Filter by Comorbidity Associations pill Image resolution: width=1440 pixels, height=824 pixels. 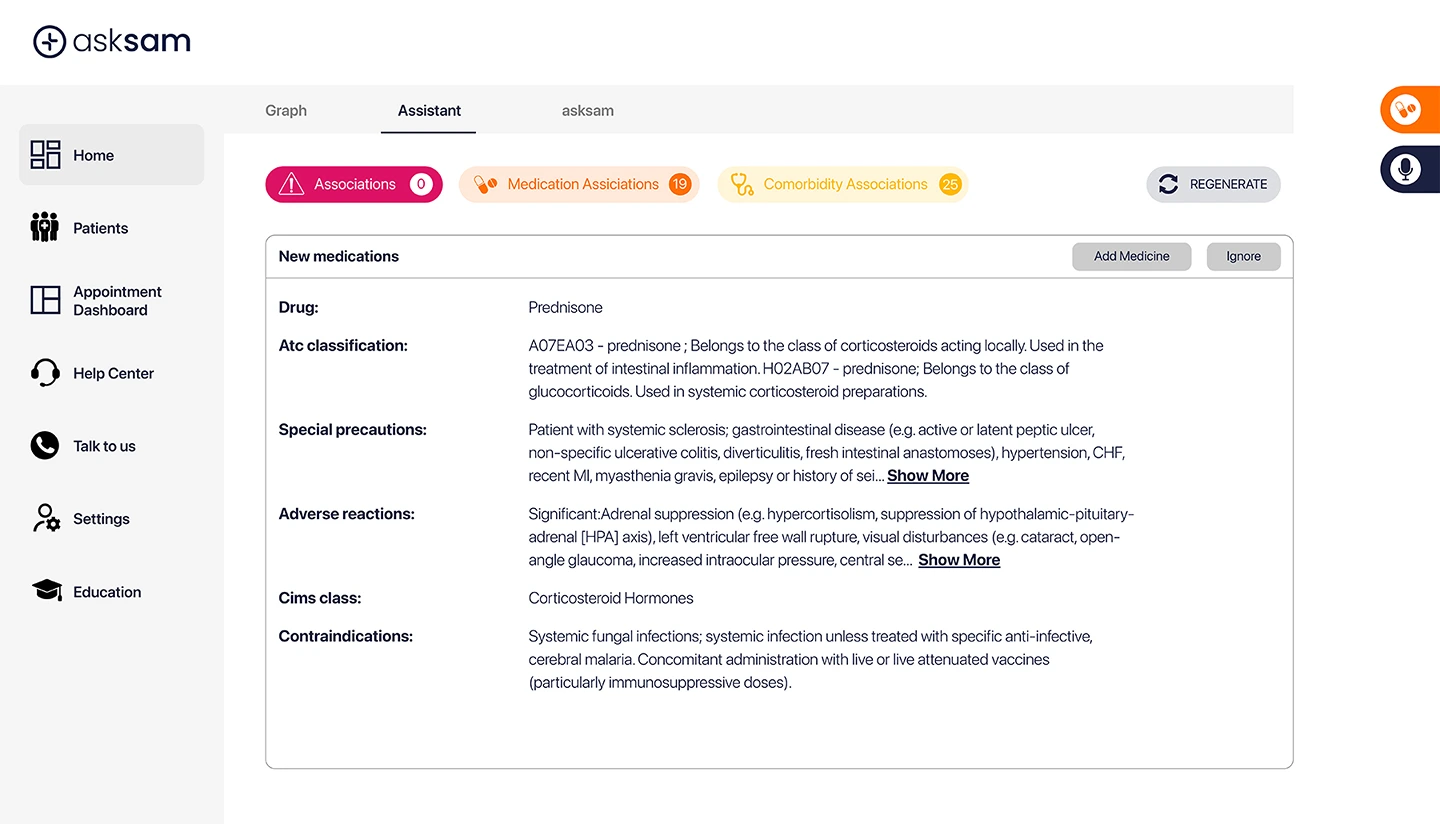(843, 184)
